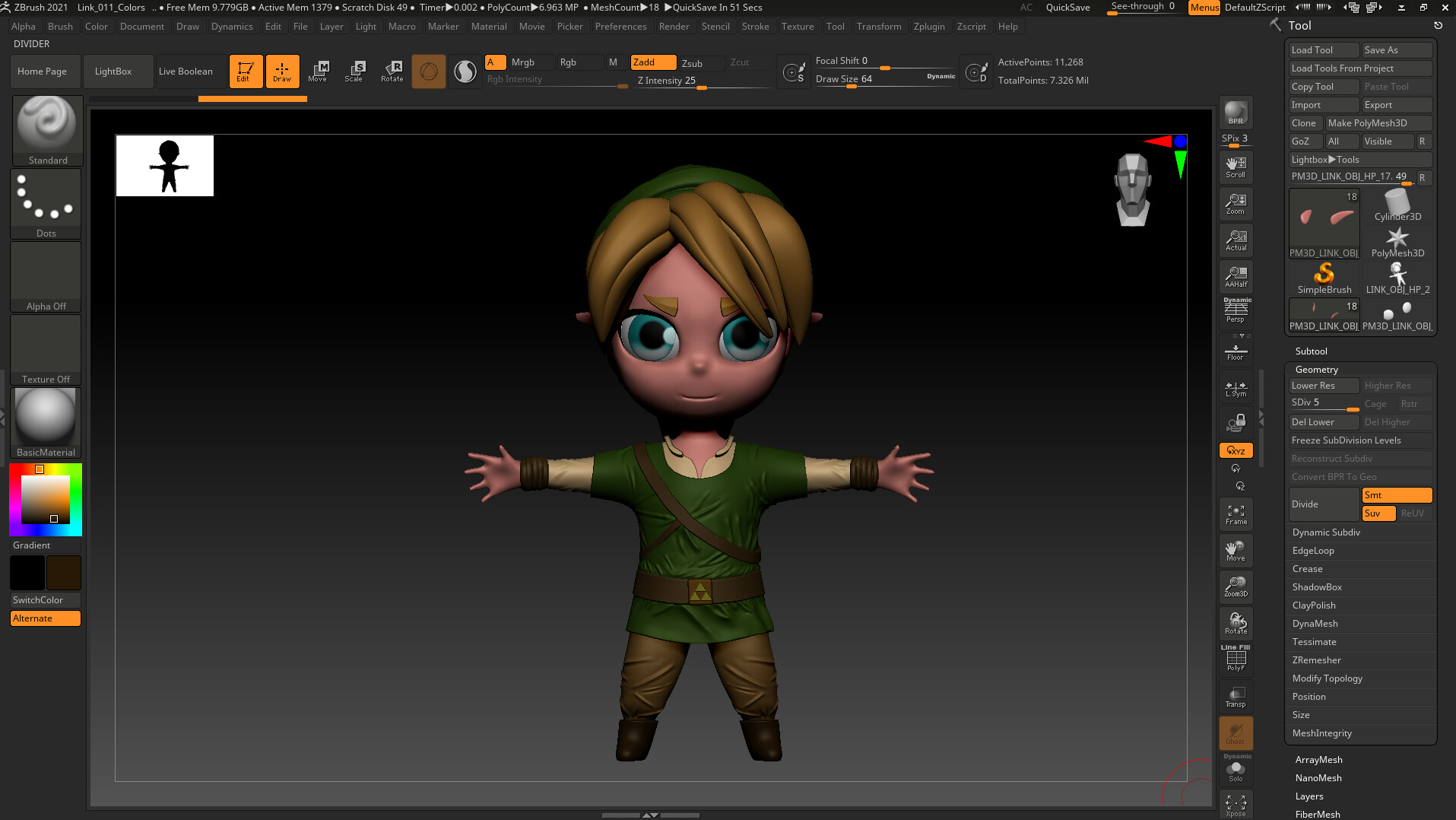Select the Rotate tool
Screen dimensions: 1456x820
point(392,71)
